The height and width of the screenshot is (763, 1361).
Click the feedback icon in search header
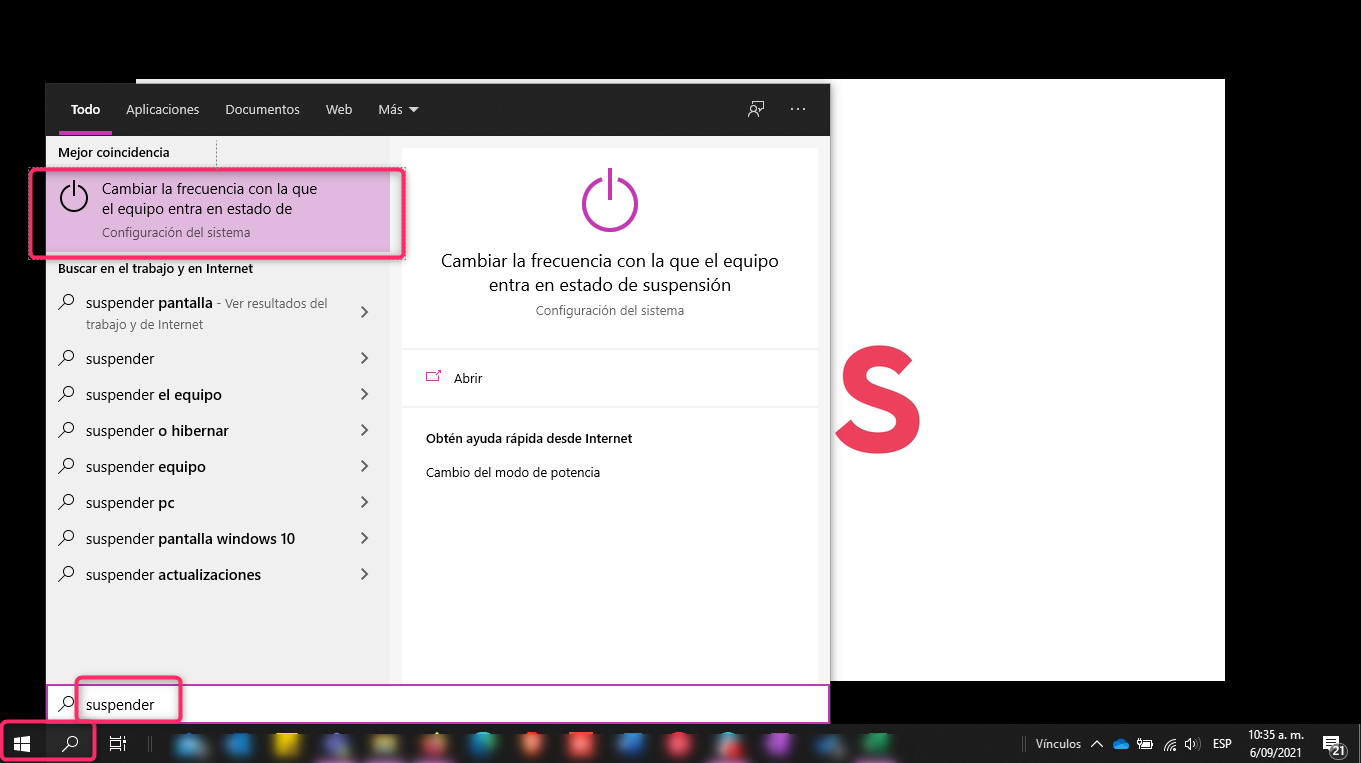click(x=756, y=109)
